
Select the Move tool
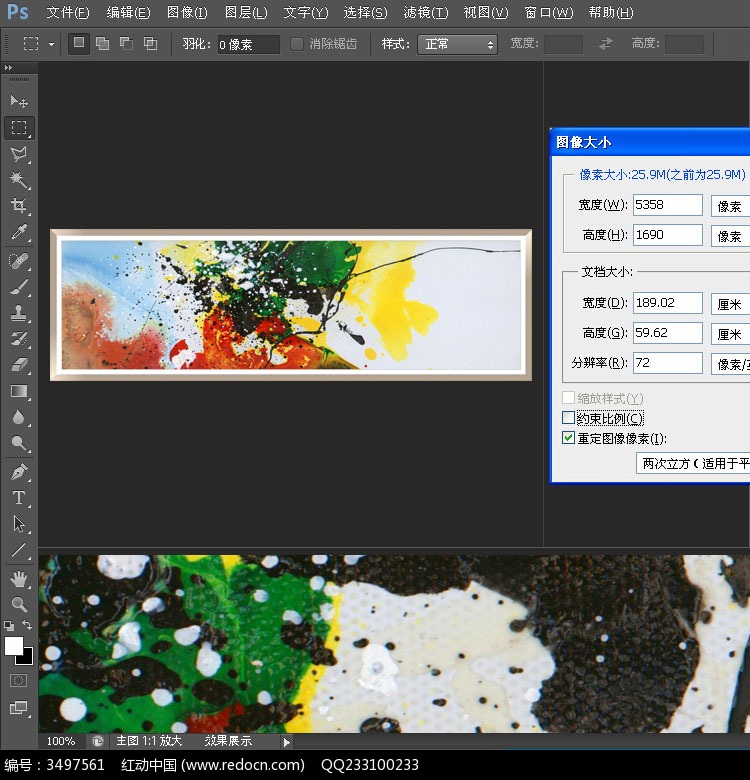pos(19,101)
